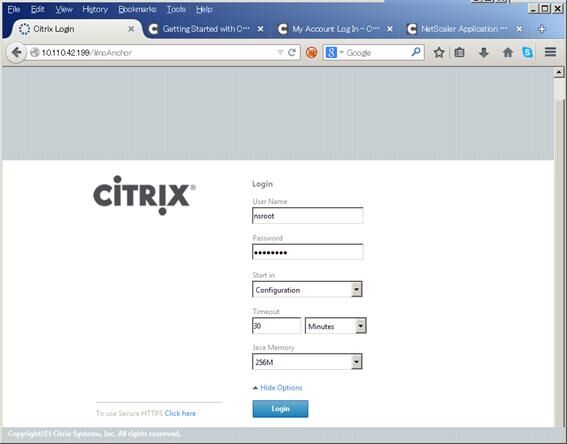Screen dimensions: 567x444
Task: Switch to the NetScaler Application tab
Action: pos(464,29)
